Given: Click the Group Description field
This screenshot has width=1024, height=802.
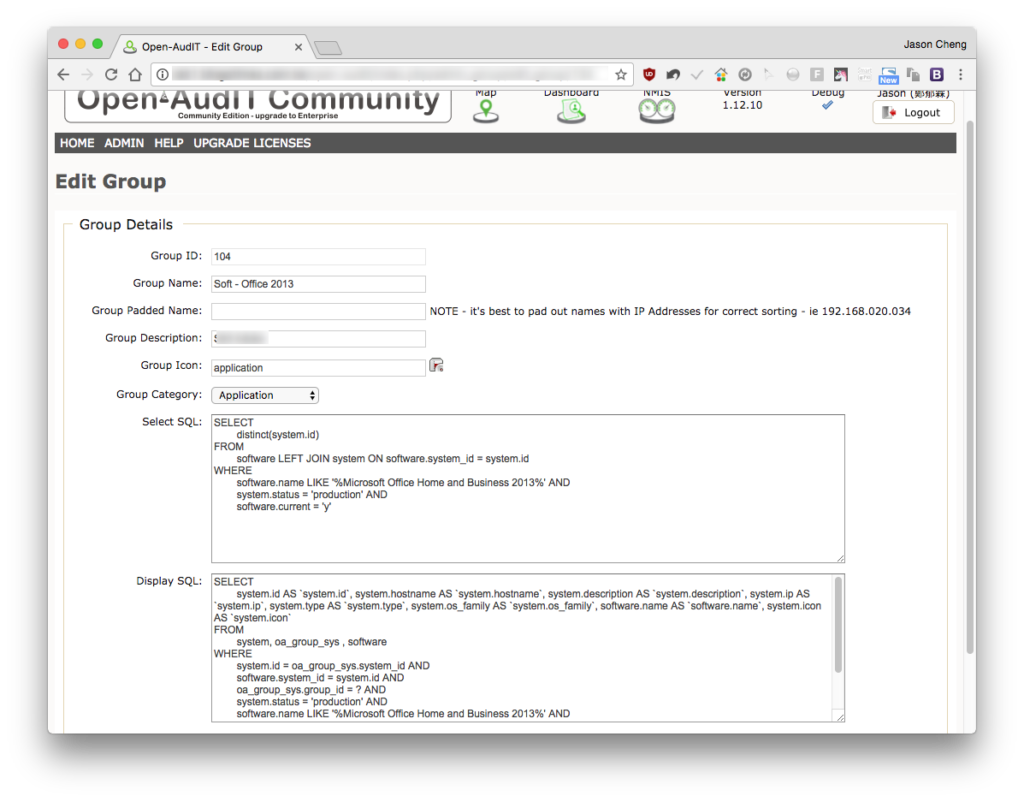Looking at the screenshot, I should tap(318, 338).
